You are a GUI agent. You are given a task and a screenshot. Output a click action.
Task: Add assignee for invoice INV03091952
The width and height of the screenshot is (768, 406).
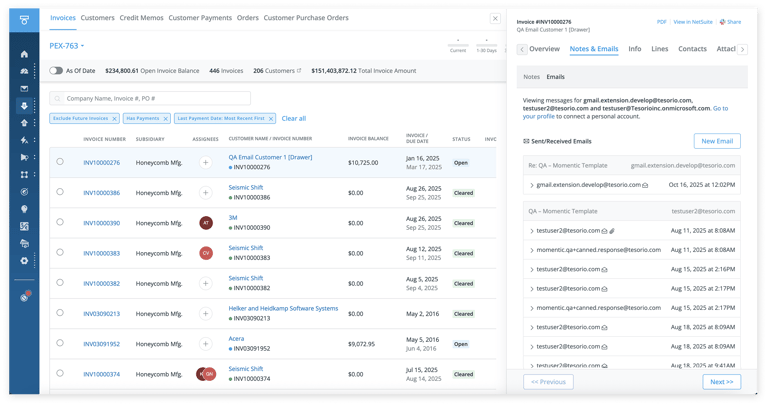[206, 344]
